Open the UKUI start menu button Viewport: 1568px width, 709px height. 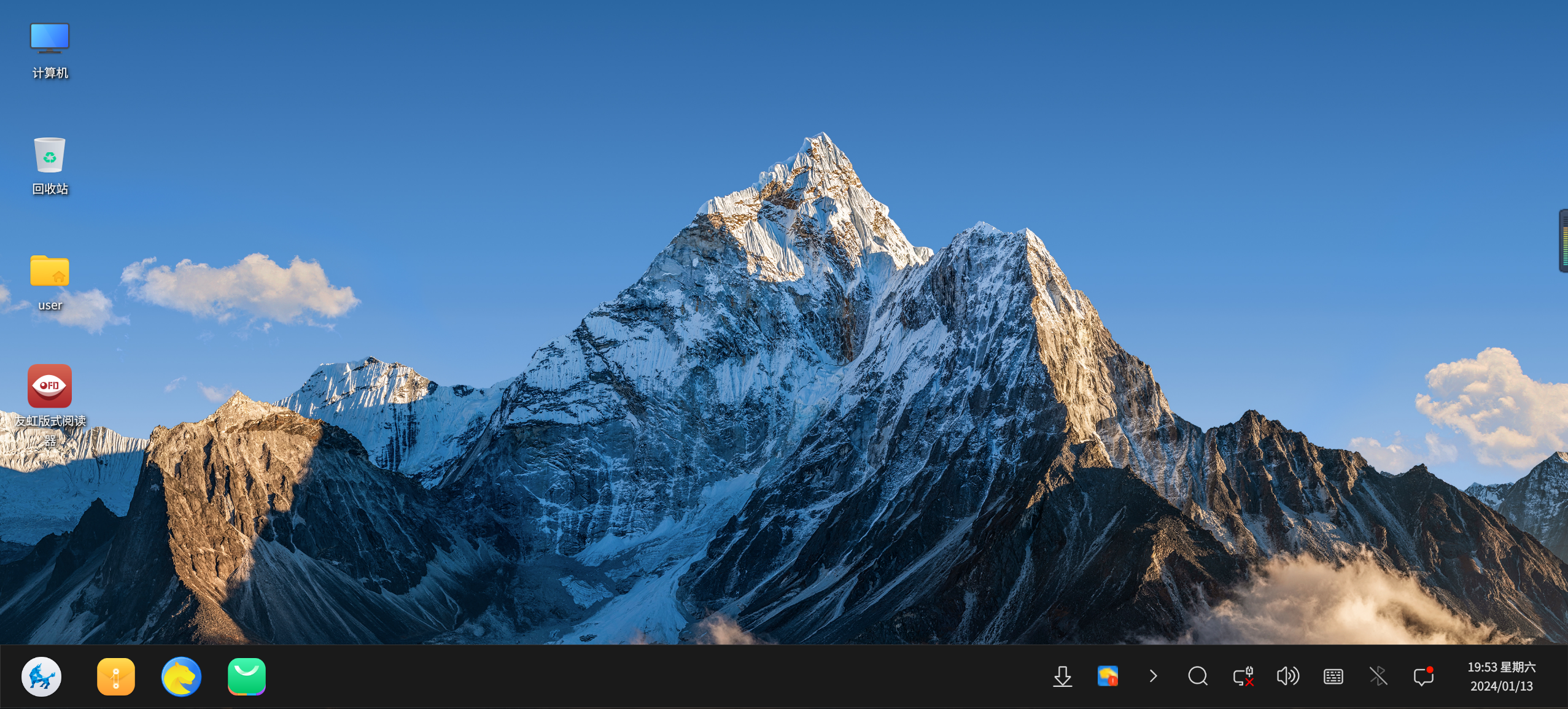coord(41,676)
